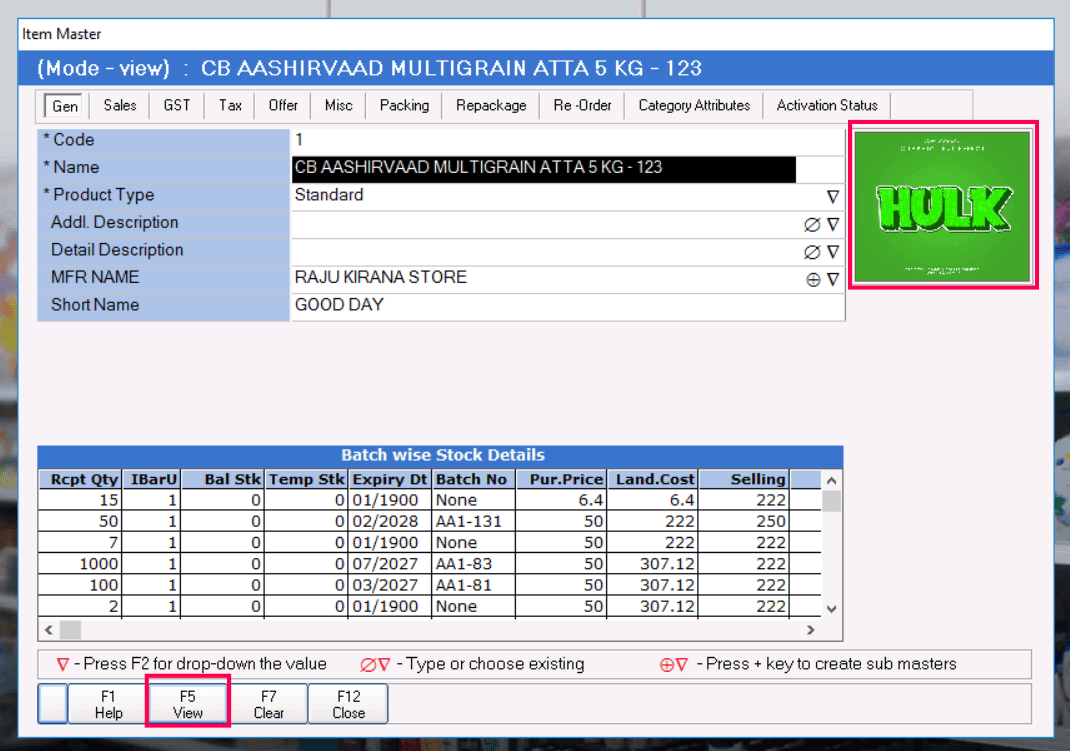Open the Sales tab
Screen dimensions: 1070x751
tap(120, 106)
